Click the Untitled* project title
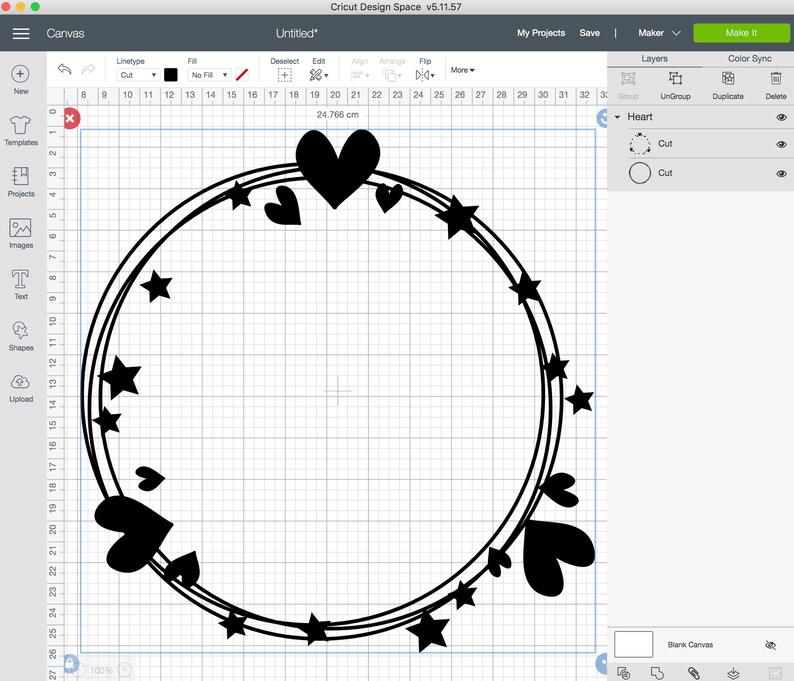The width and height of the screenshot is (794, 681). pos(297,33)
